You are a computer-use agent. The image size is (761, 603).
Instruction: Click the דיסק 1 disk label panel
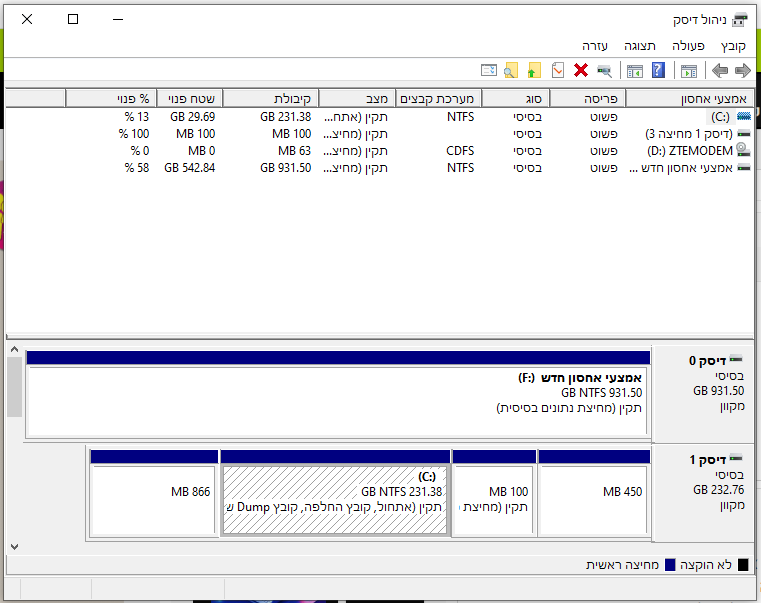[704, 492]
